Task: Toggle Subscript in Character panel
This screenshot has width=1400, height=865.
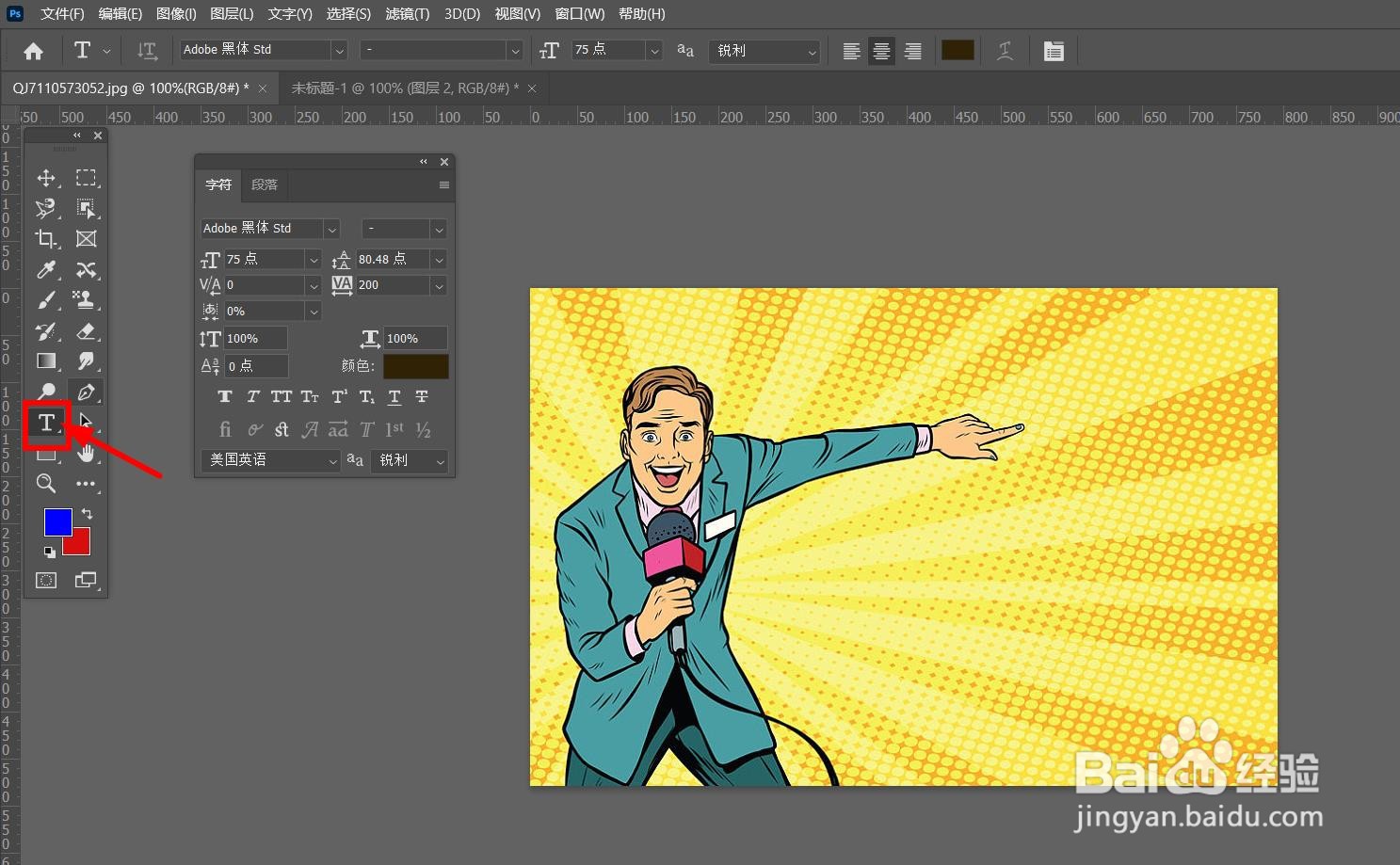Action: click(366, 397)
